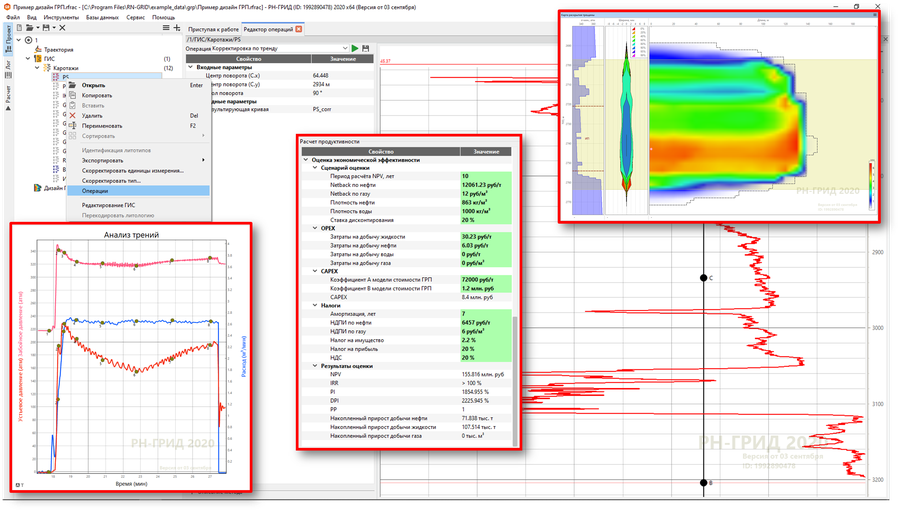Collapse the Каротажи tree branch
The image size is (900, 512).
tap(37, 68)
